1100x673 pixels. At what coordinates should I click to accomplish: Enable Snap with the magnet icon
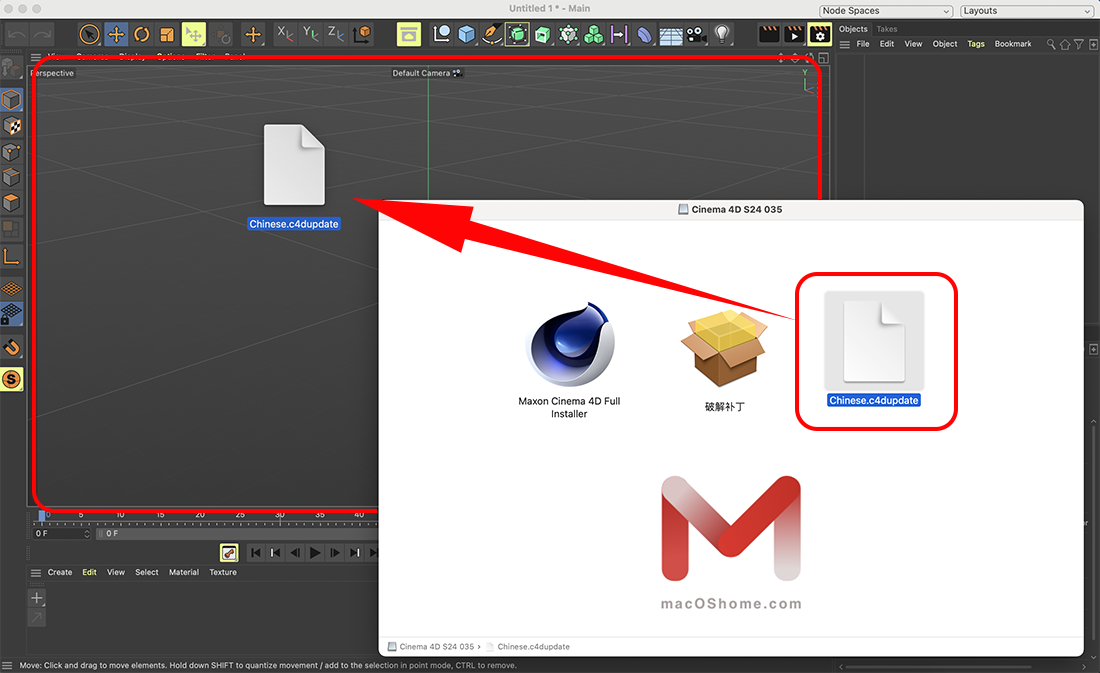point(11,347)
